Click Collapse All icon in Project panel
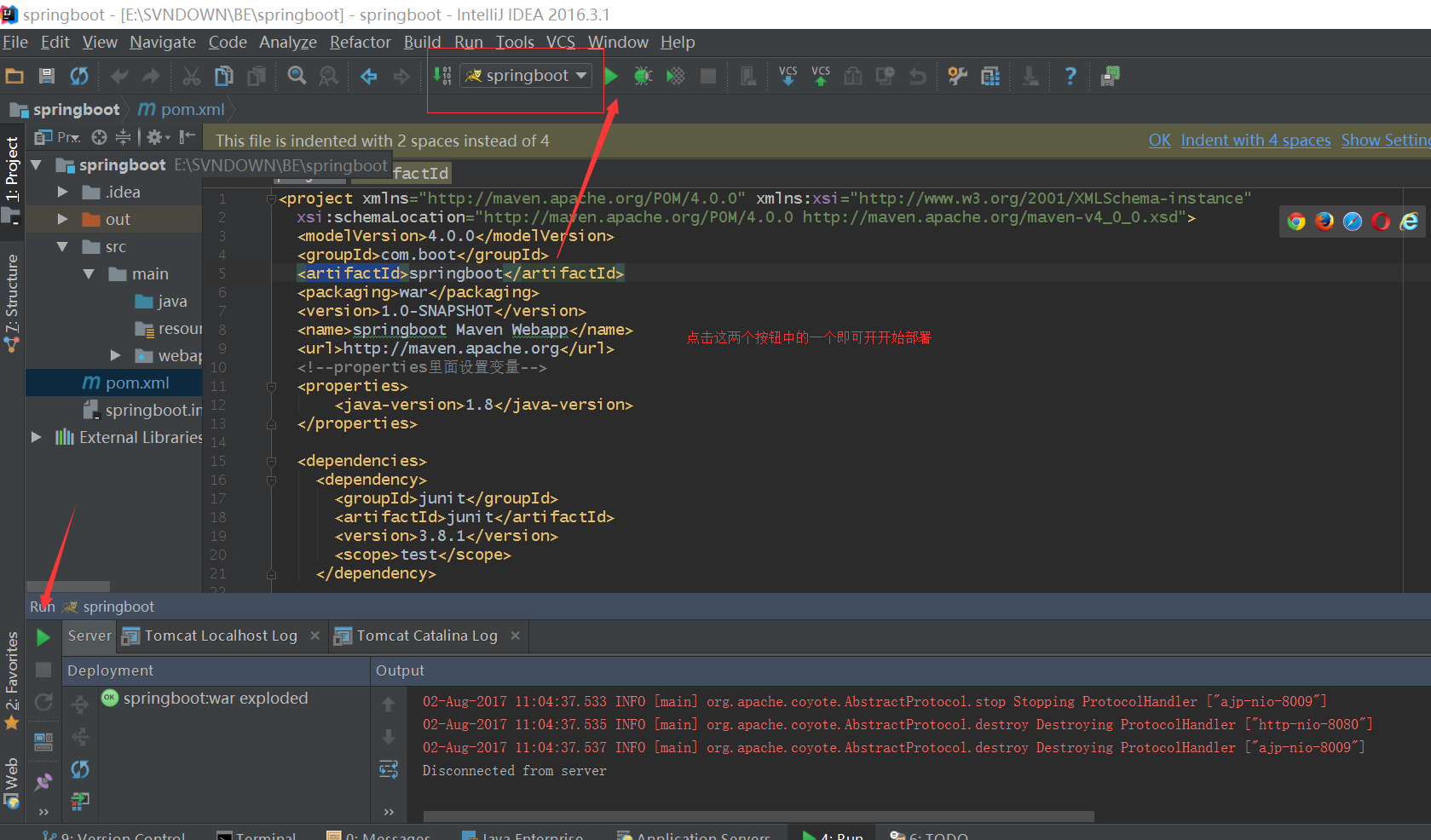The height and width of the screenshot is (840, 1431). coord(123,137)
